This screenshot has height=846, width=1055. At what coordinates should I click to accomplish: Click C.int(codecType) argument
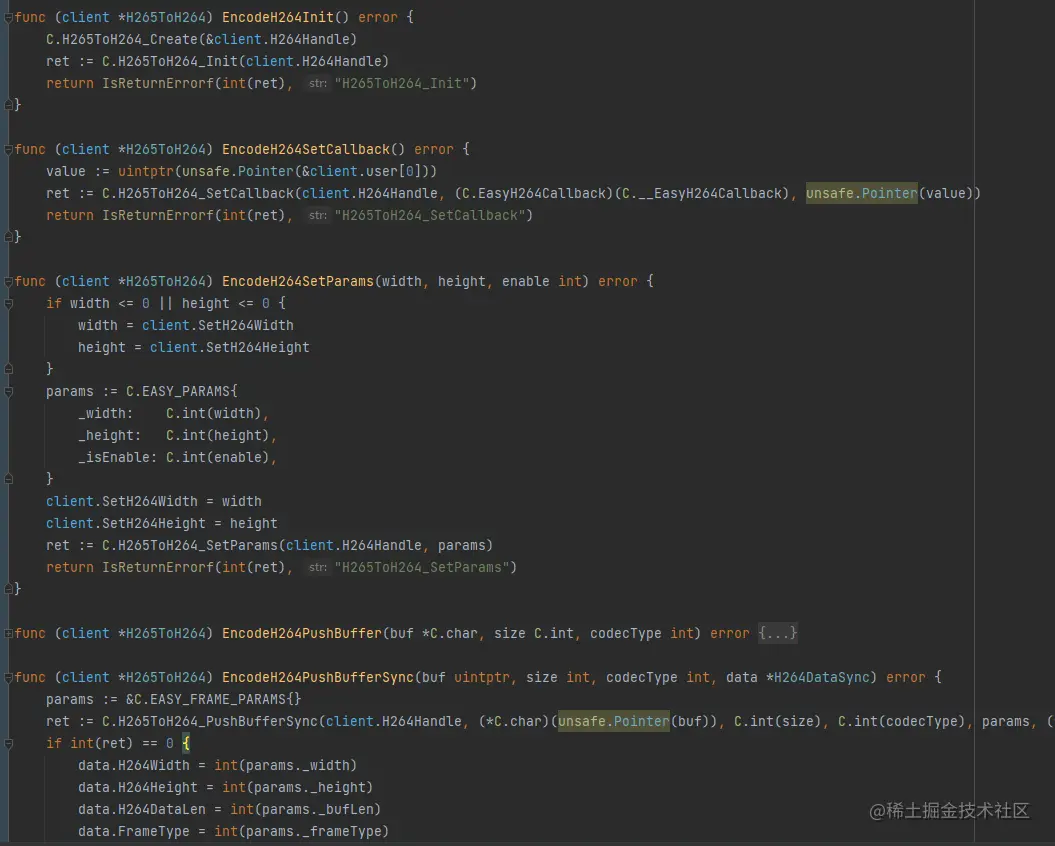tap(902, 721)
